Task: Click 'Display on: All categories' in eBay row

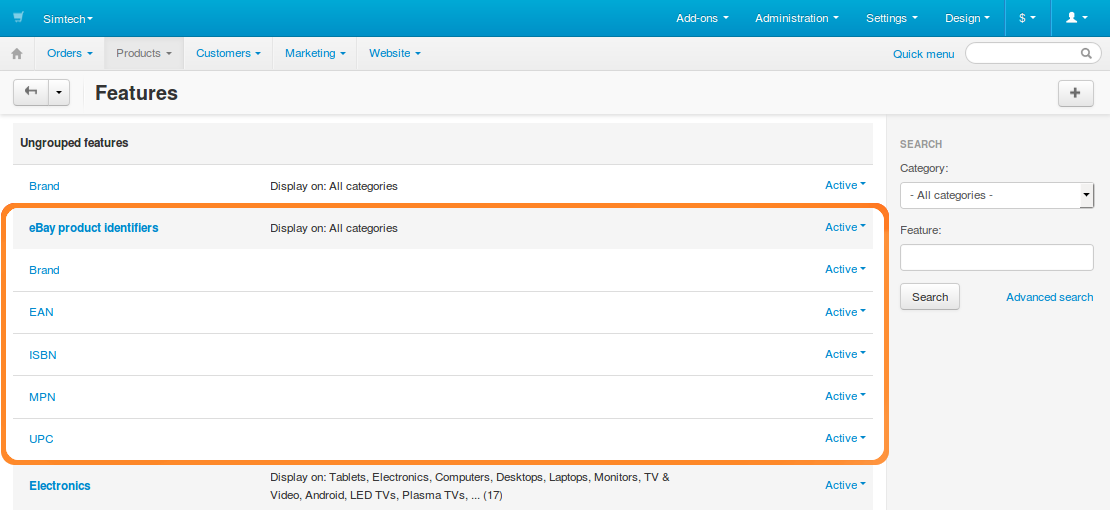Action: [x=334, y=228]
